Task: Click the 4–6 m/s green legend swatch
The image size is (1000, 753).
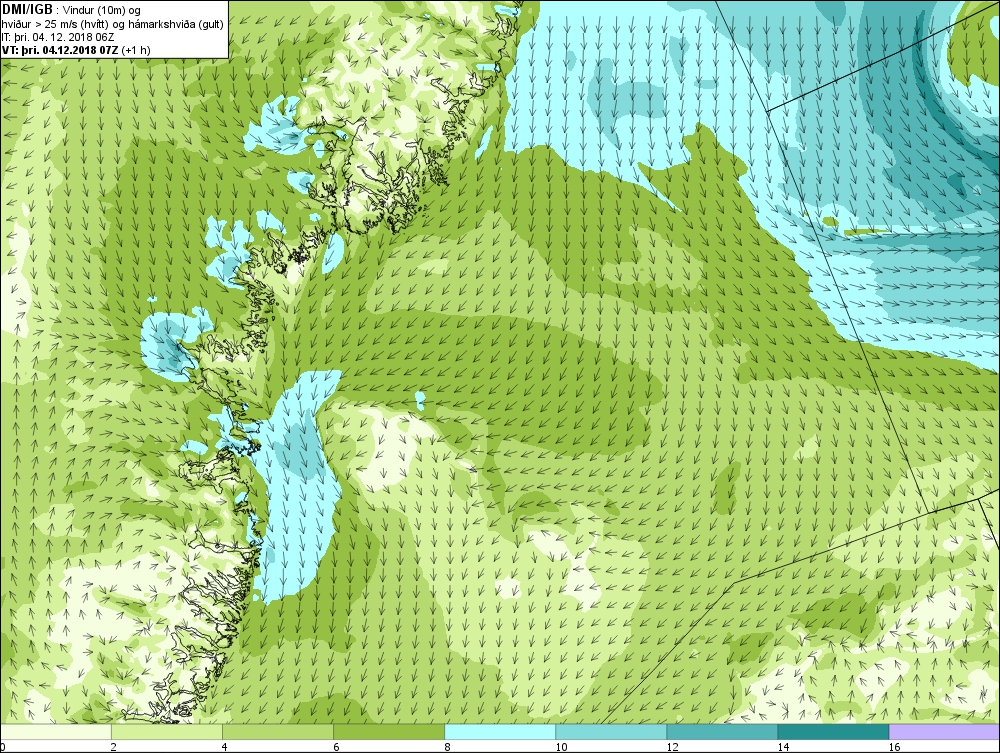Action: [x=278, y=732]
